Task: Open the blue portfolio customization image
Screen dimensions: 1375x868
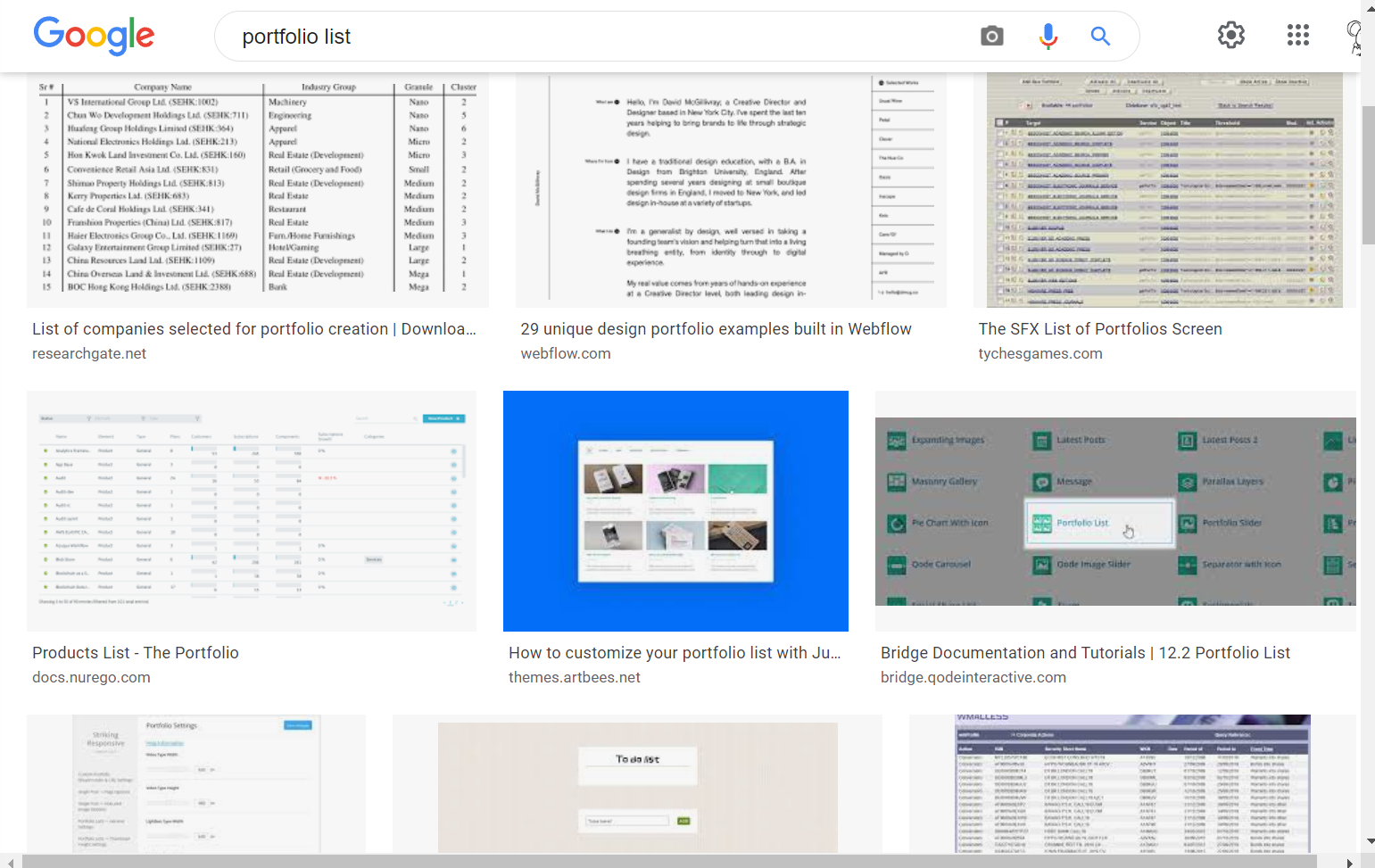Action: point(675,510)
